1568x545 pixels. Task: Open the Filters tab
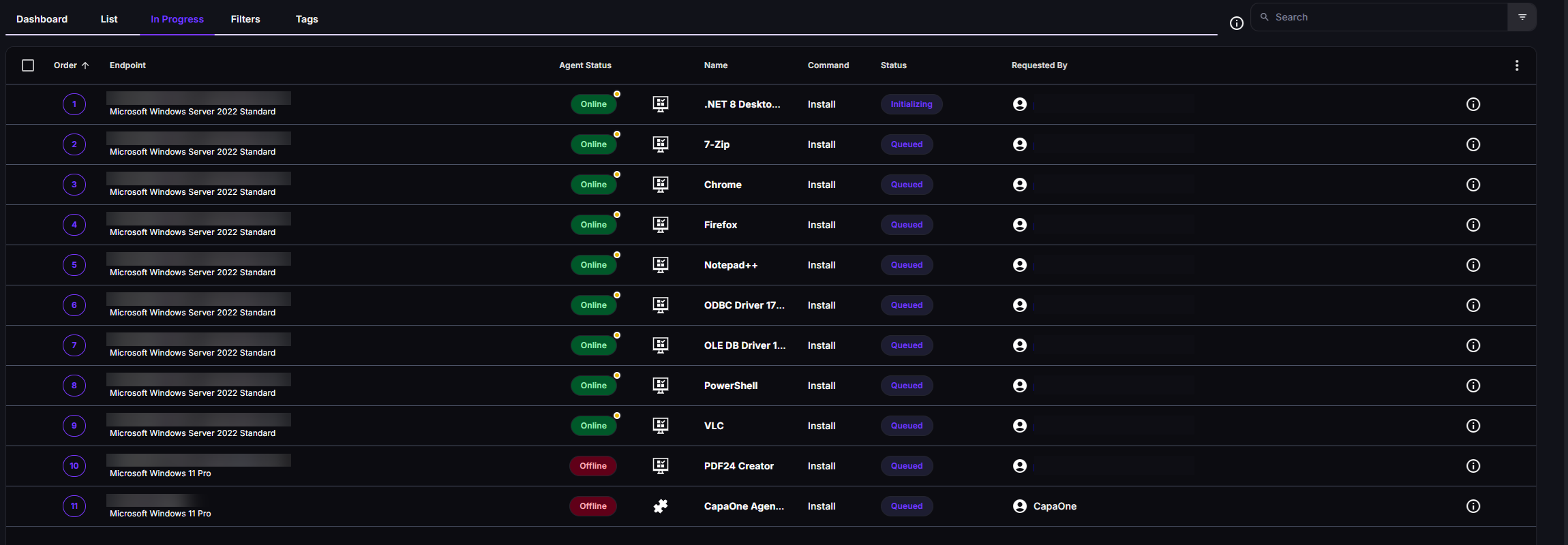(x=245, y=19)
